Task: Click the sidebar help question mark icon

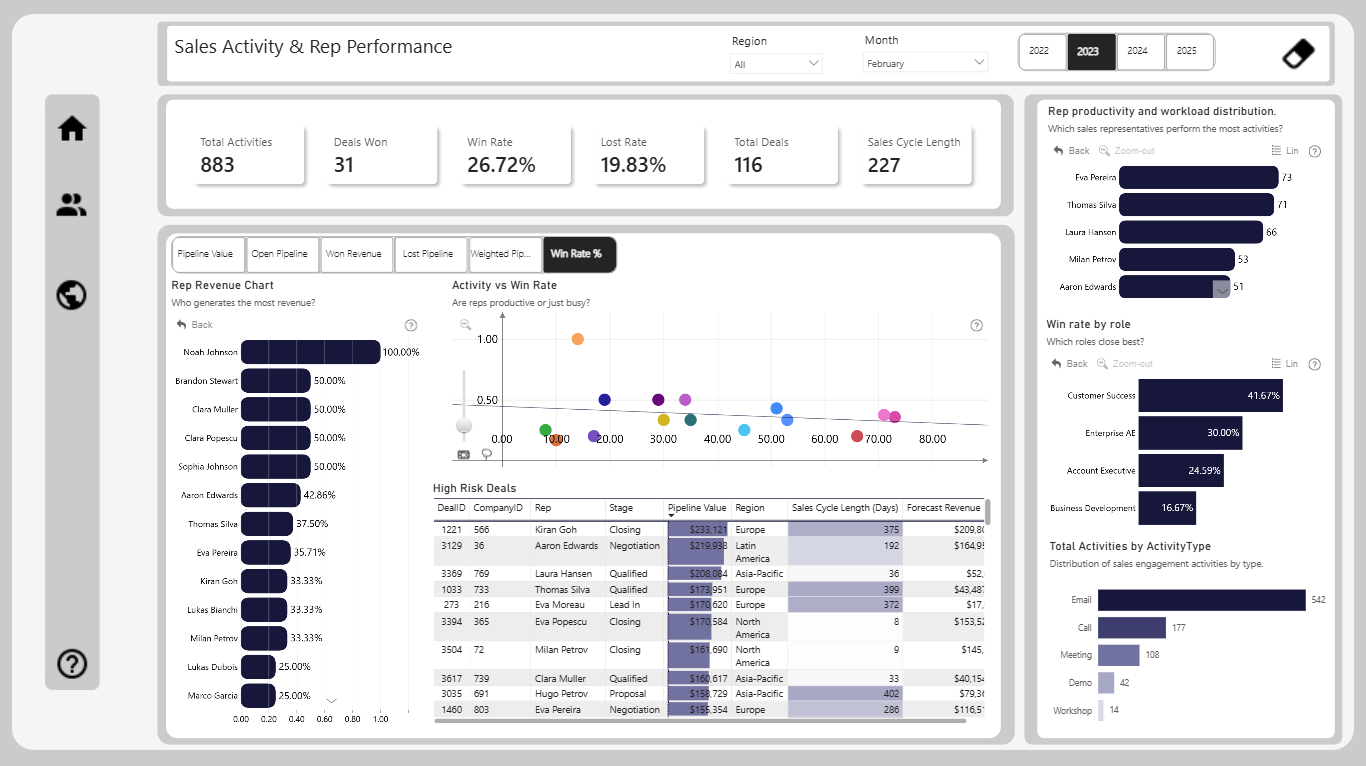Action: (x=72, y=664)
